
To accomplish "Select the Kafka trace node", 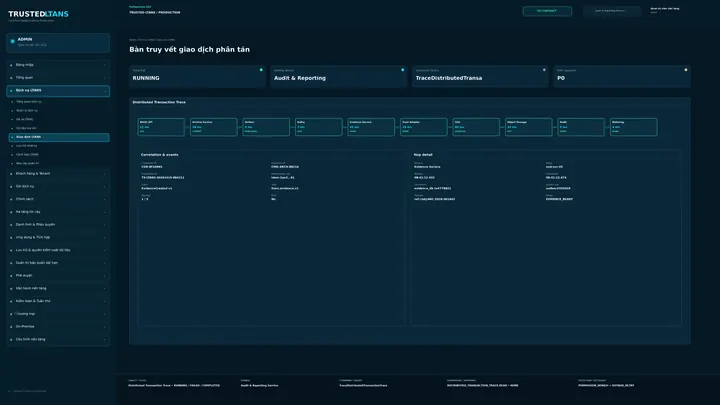I will click(x=318, y=127).
